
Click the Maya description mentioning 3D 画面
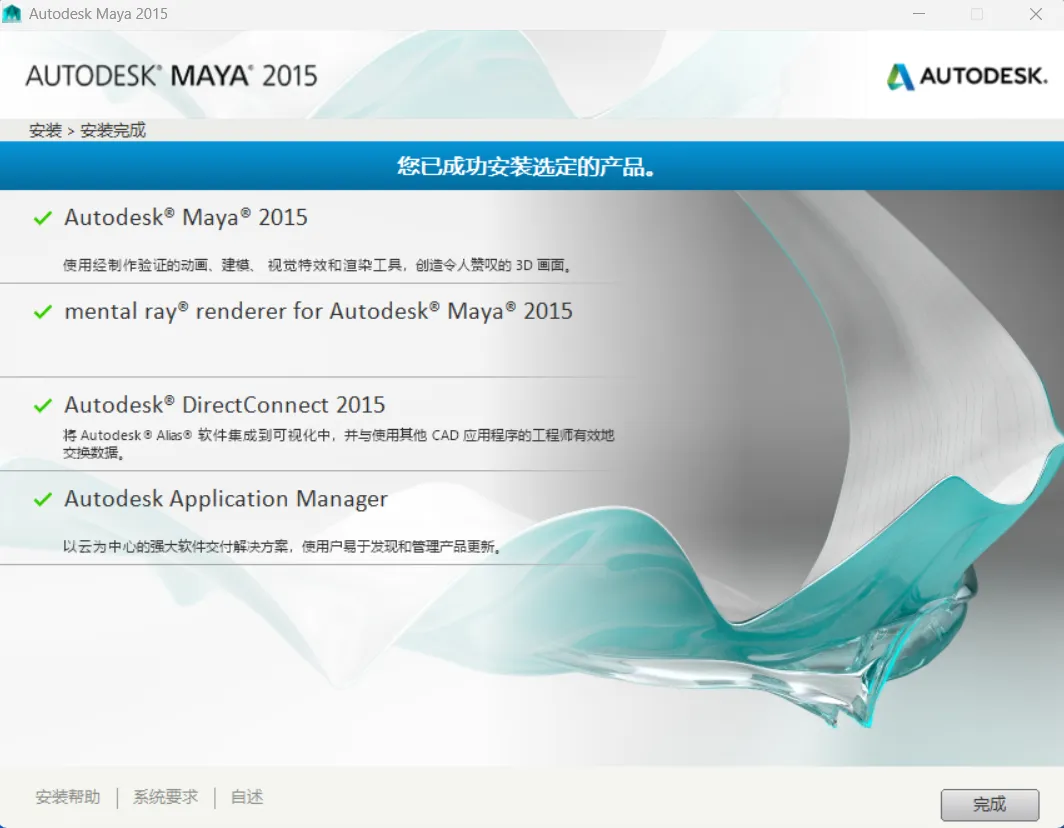click(x=318, y=265)
